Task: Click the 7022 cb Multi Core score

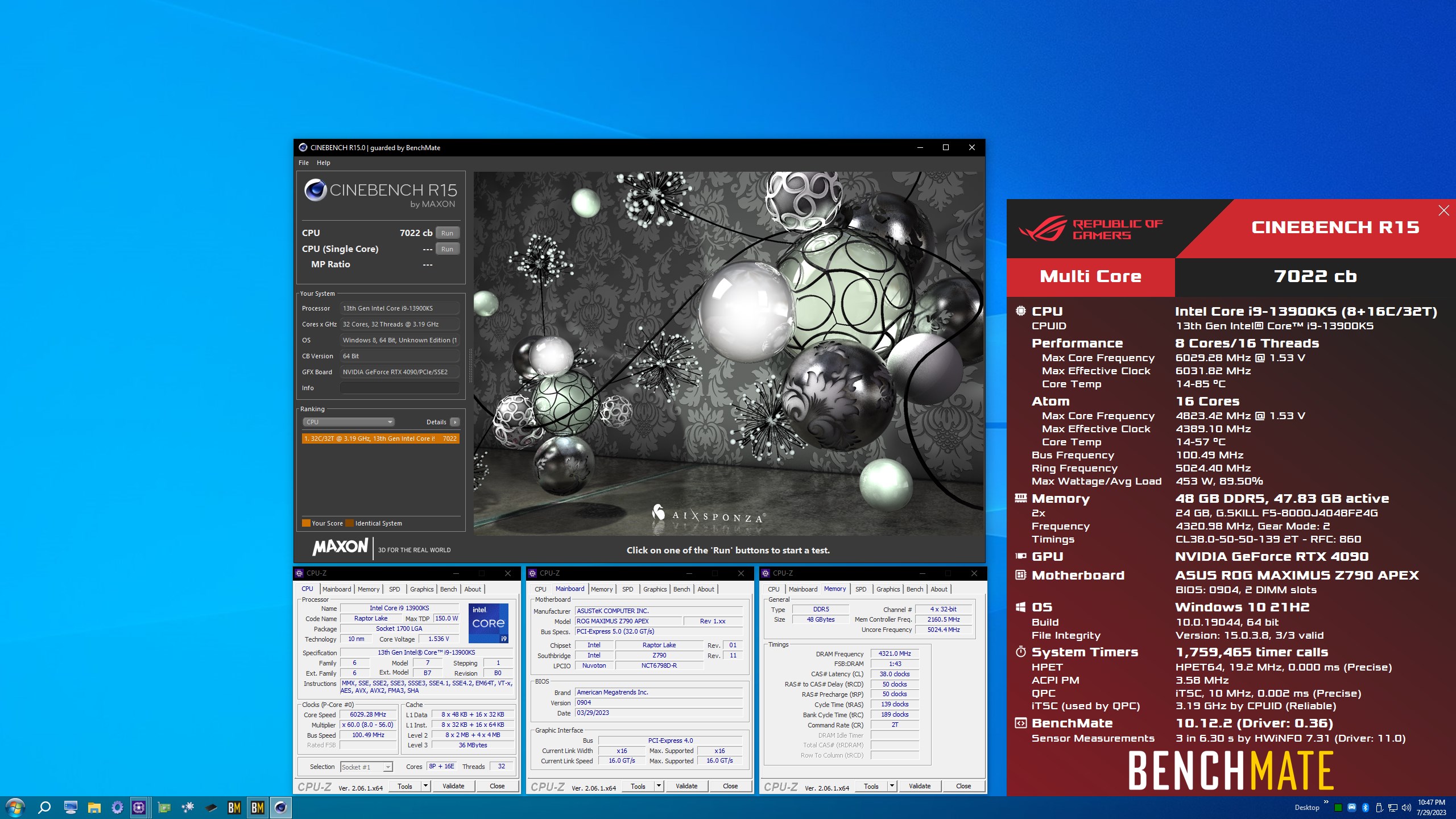Action: (1315, 276)
